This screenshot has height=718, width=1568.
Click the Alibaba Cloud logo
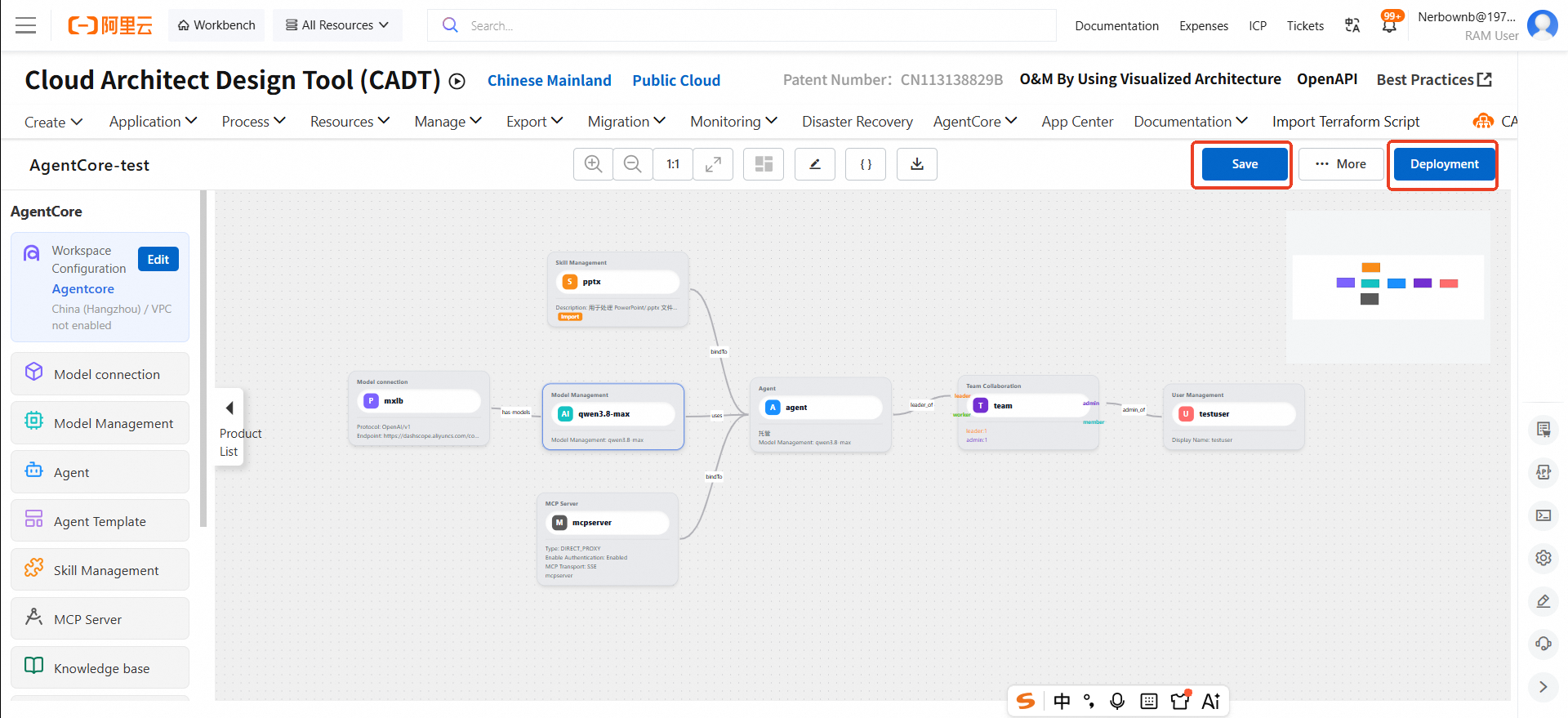pyautogui.click(x=110, y=25)
